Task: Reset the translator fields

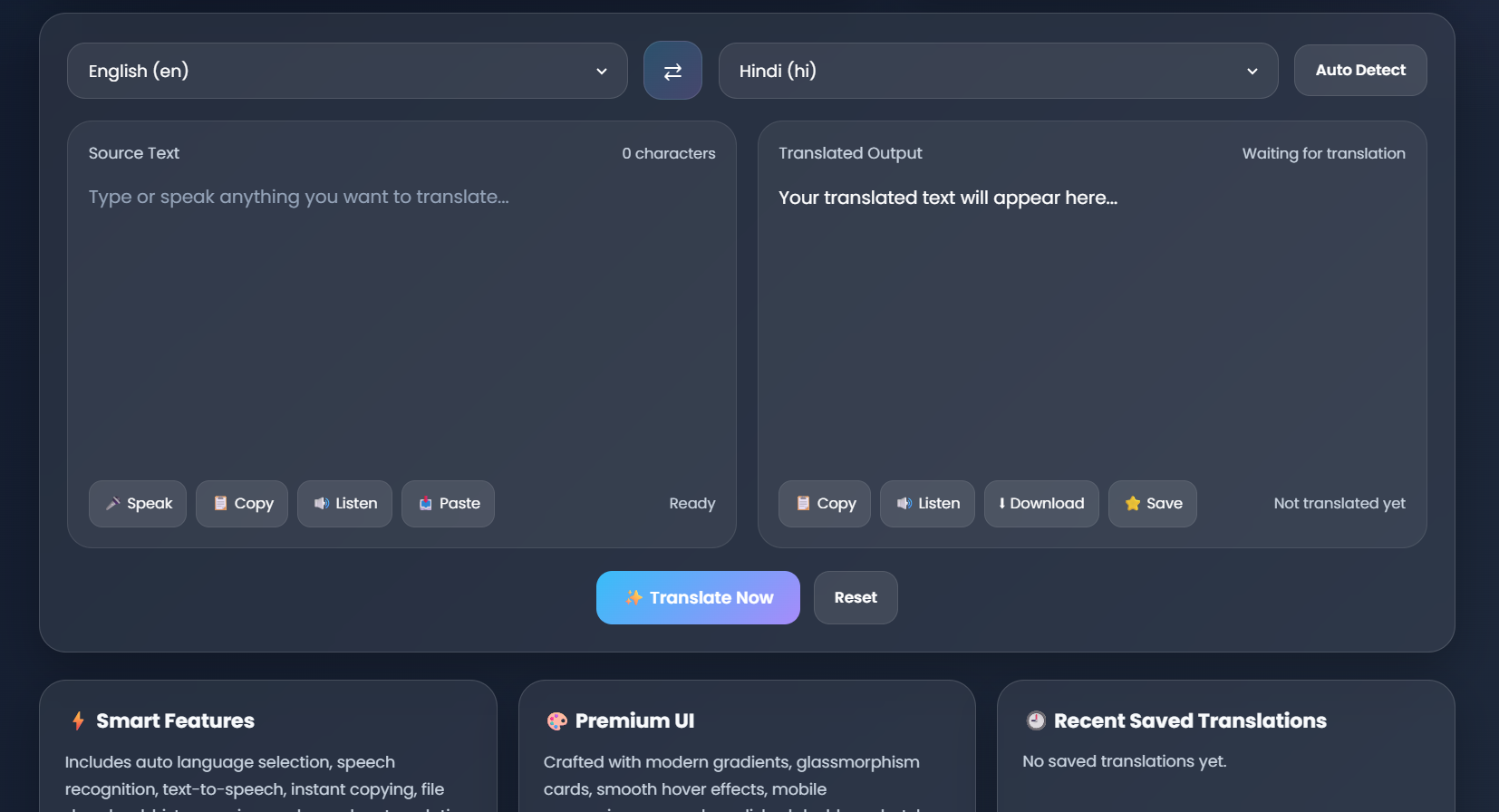Action: [x=856, y=598]
